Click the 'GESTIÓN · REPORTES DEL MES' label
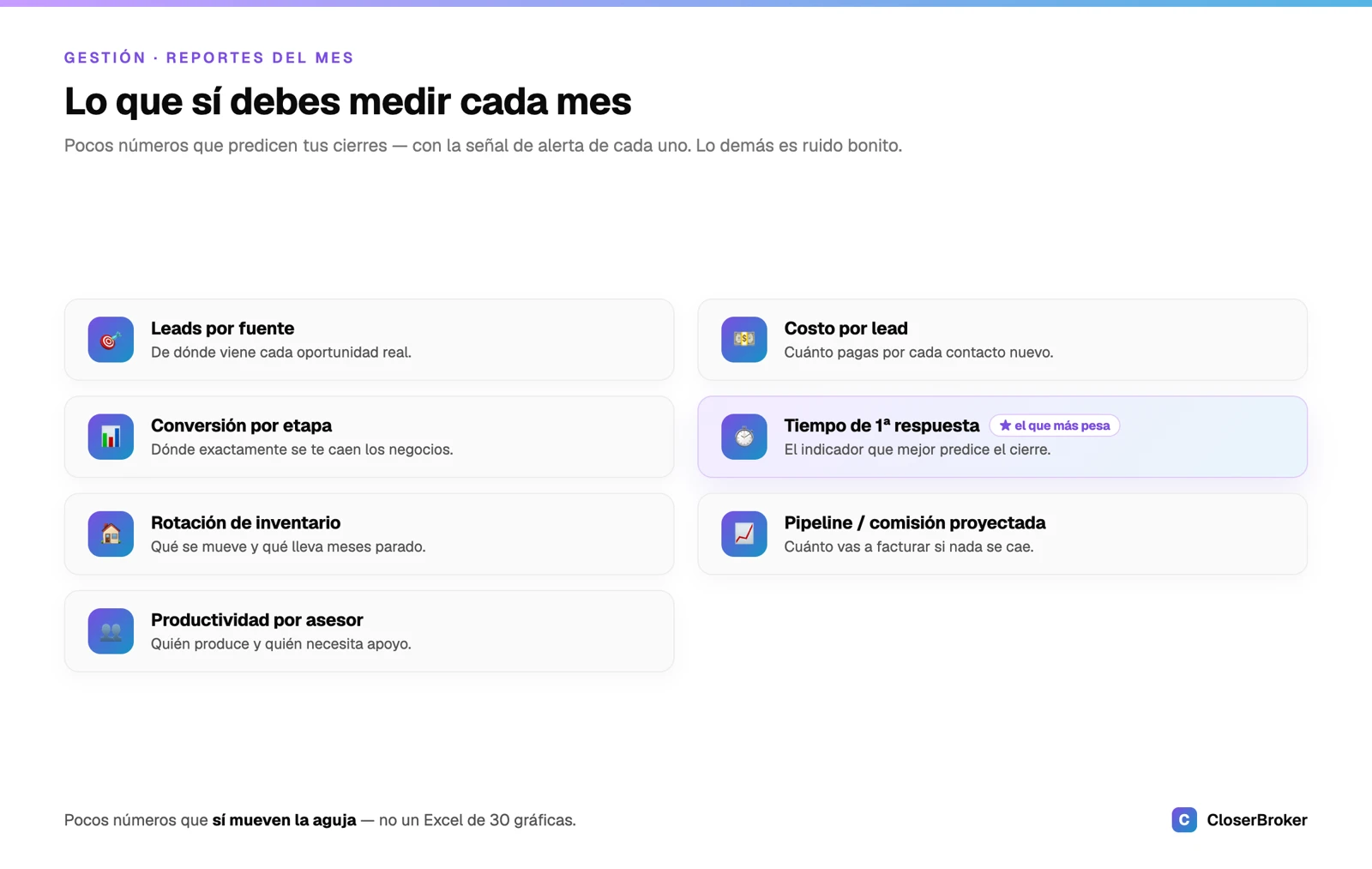This screenshot has height=869, width=1372. 209,57
